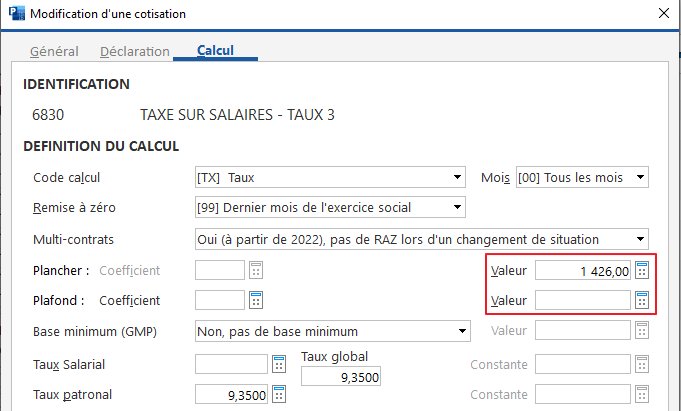Click the Taux global field

click(x=342, y=376)
